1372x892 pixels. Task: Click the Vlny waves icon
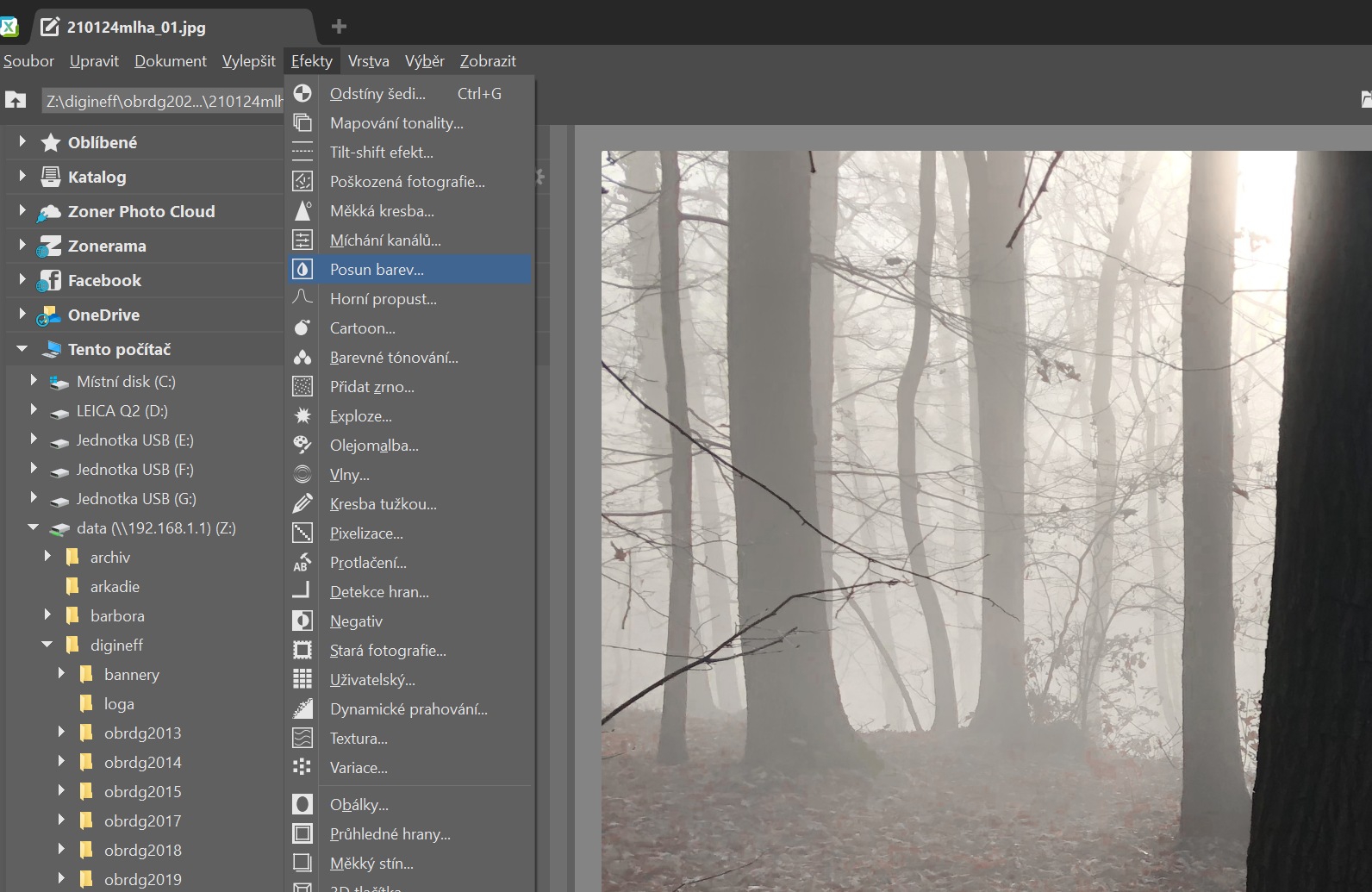(x=302, y=474)
